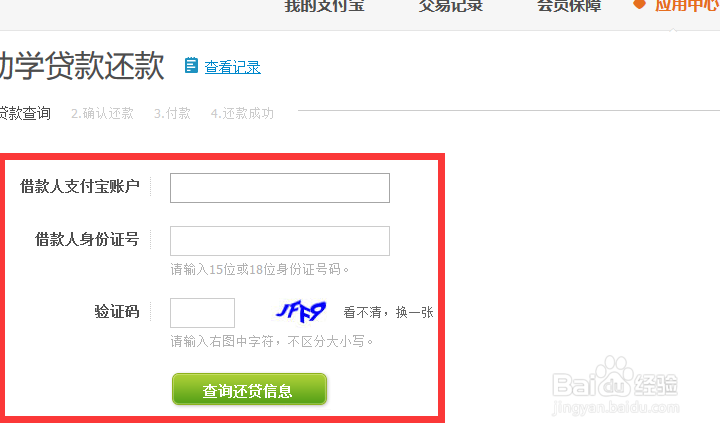The width and height of the screenshot is (720, 433).
Task: Select the 3.付款 step
Action: [x=172, y=113]
